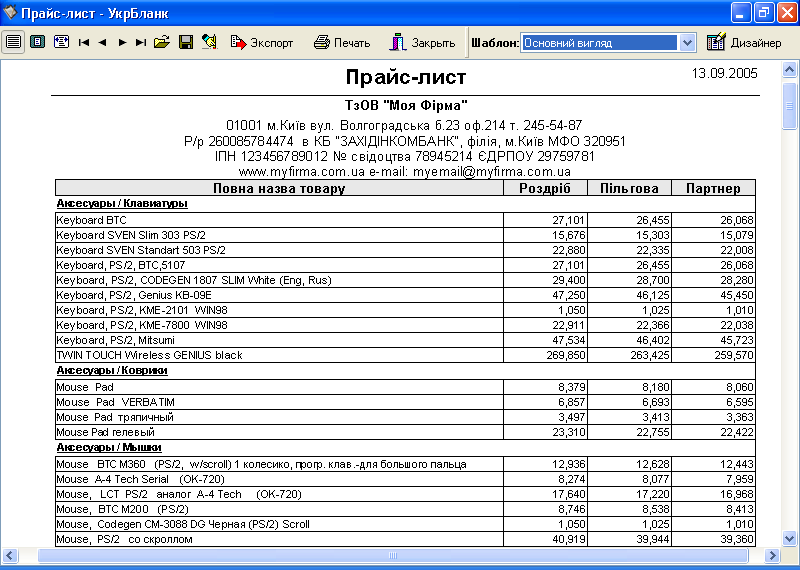800x570 pixels.
Task: Click the horizontal scrollbar right arrow
Action: tap(773, 554)
